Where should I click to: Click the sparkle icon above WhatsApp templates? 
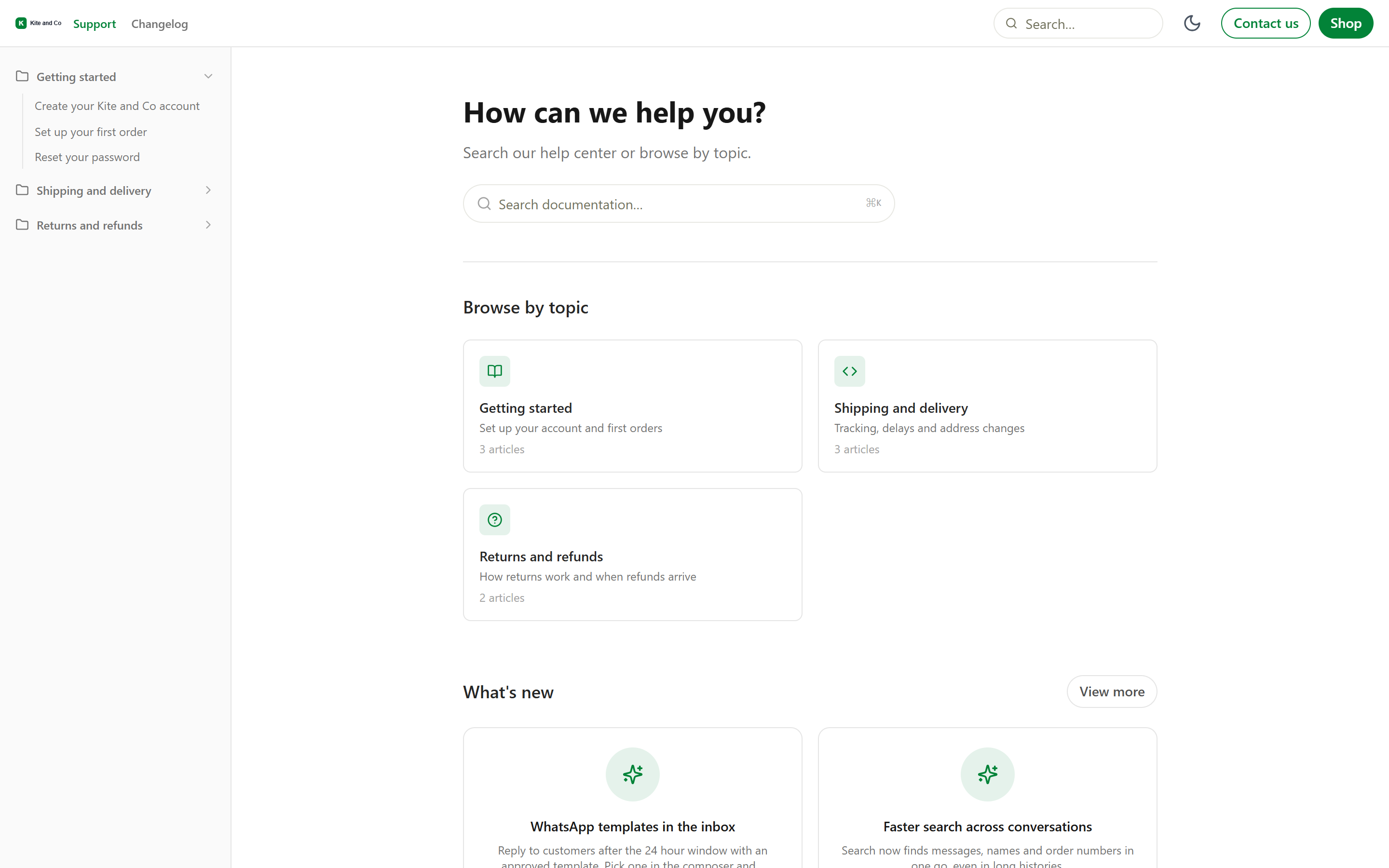(x=632, y=774)
